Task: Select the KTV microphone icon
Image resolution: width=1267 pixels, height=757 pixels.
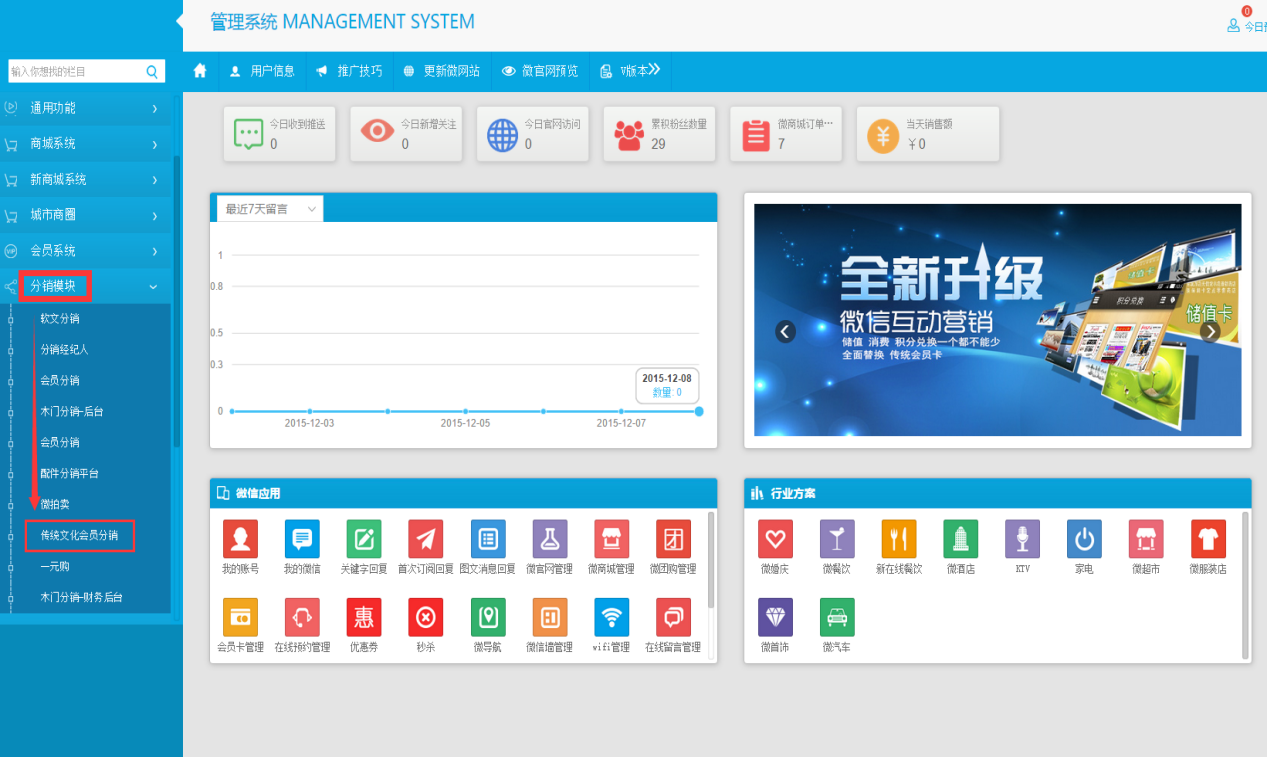Action: point(1022,539)
